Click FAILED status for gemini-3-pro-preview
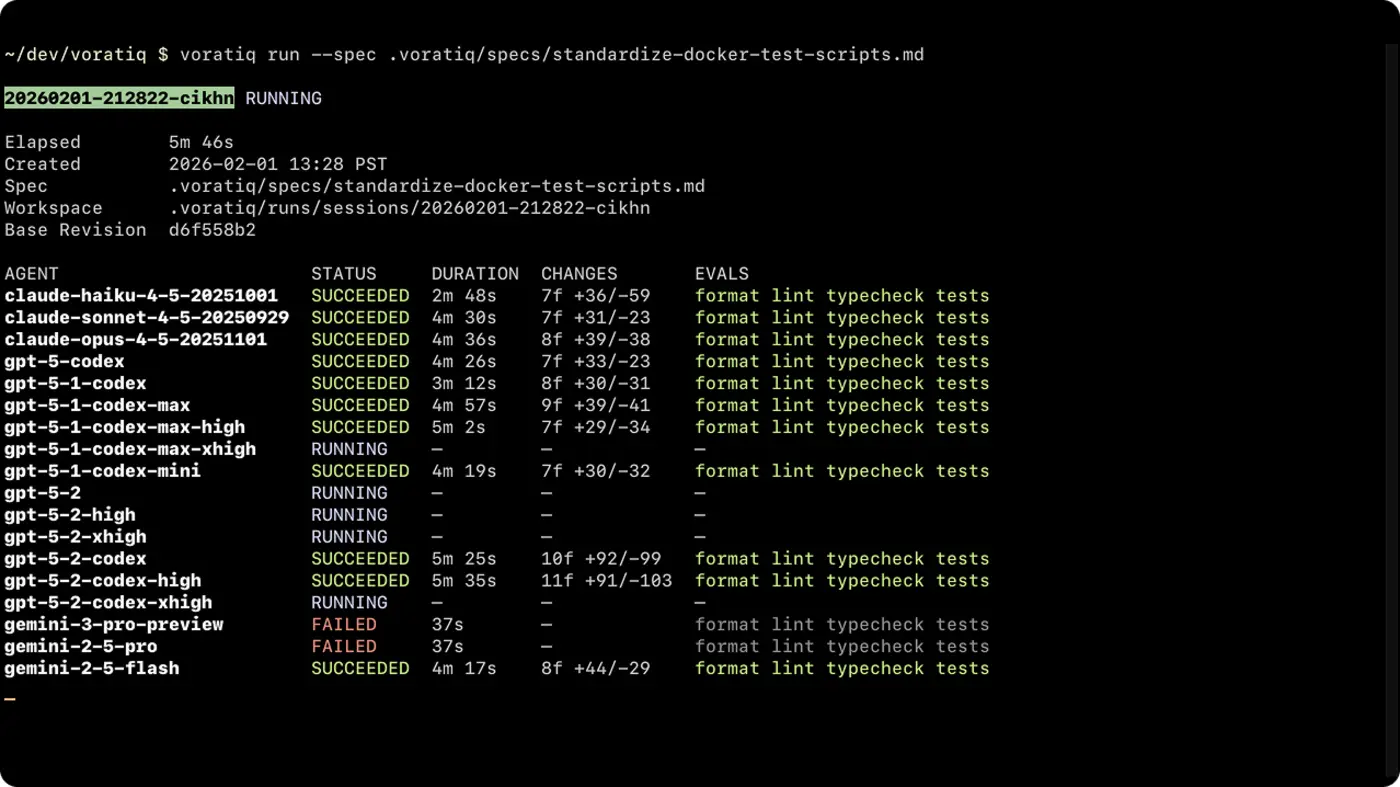This screenshot has width=1400, height=787. point(344,625)
